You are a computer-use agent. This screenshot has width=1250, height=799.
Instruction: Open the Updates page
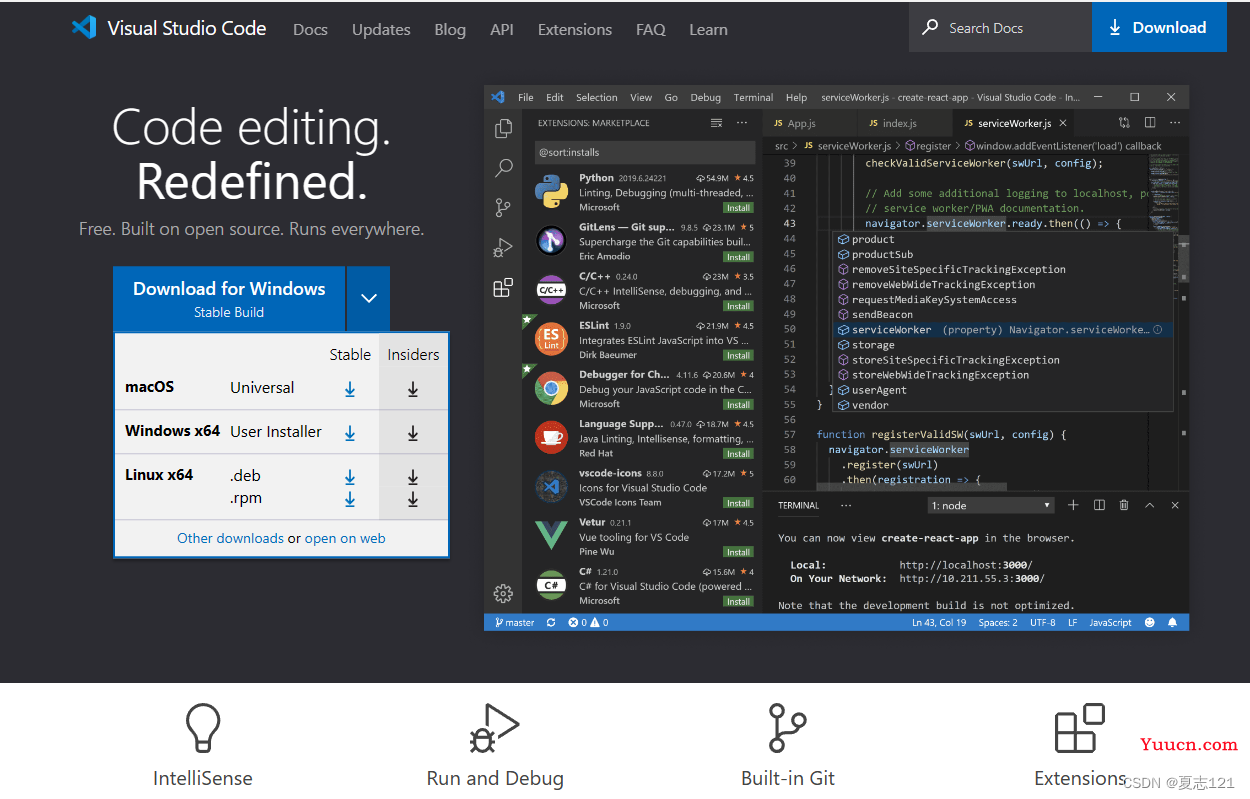click(x=381, y=29)
